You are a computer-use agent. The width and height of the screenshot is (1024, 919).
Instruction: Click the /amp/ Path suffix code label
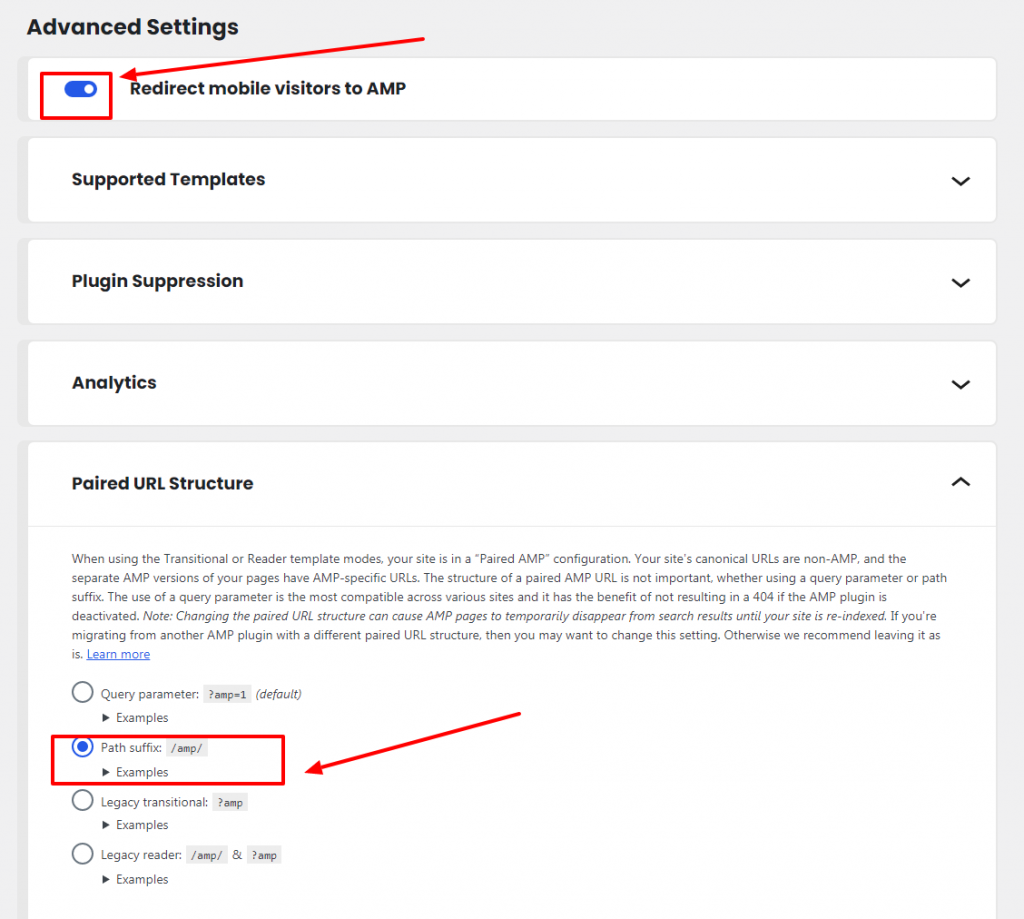[187, 749]
